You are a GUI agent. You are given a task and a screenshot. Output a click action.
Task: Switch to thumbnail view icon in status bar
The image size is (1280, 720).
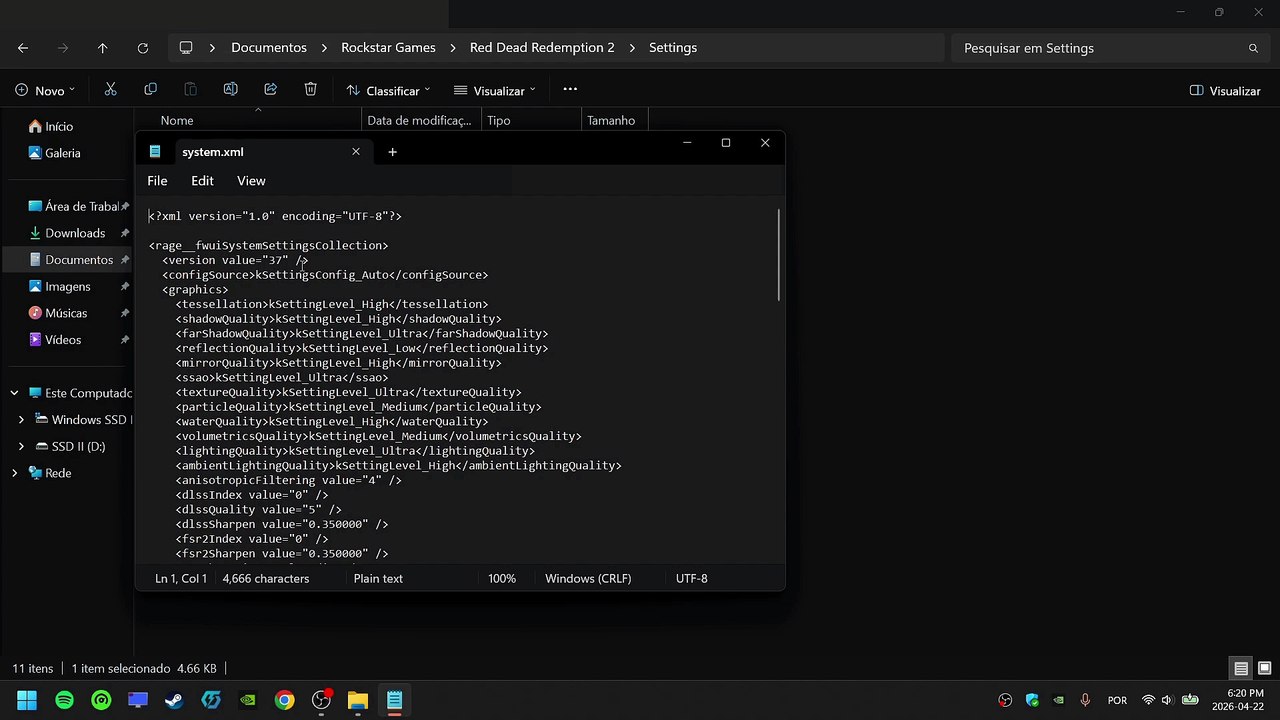click(1265, 669)
